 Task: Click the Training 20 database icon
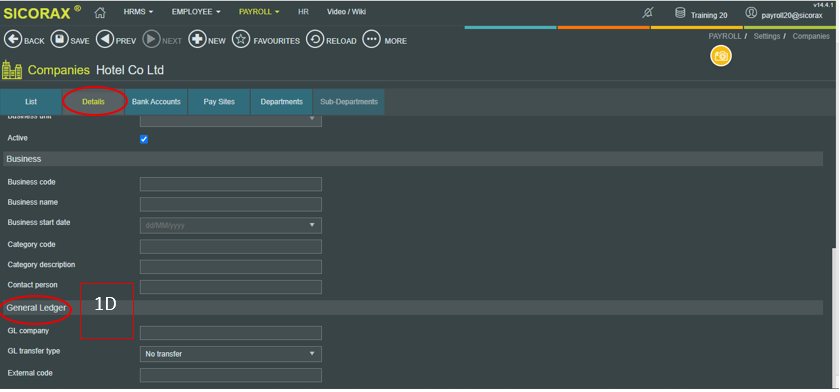click(680, 13)
